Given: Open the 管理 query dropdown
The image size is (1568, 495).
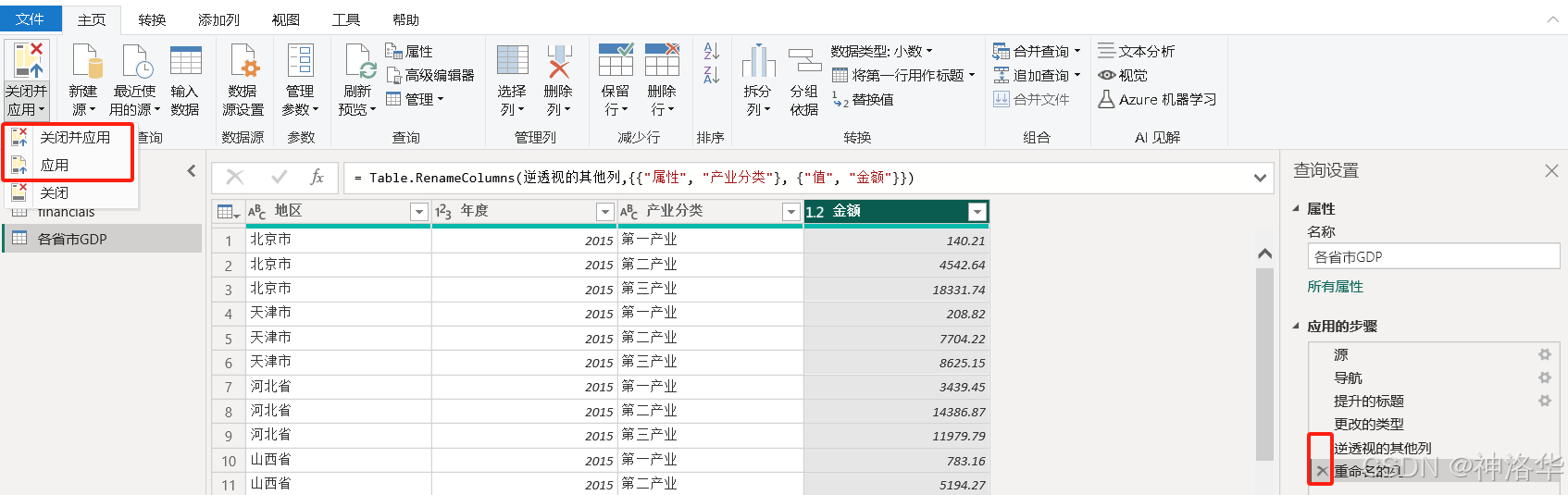Looking at the screenshot, I should pyautogui.click(x=415, y=99).
